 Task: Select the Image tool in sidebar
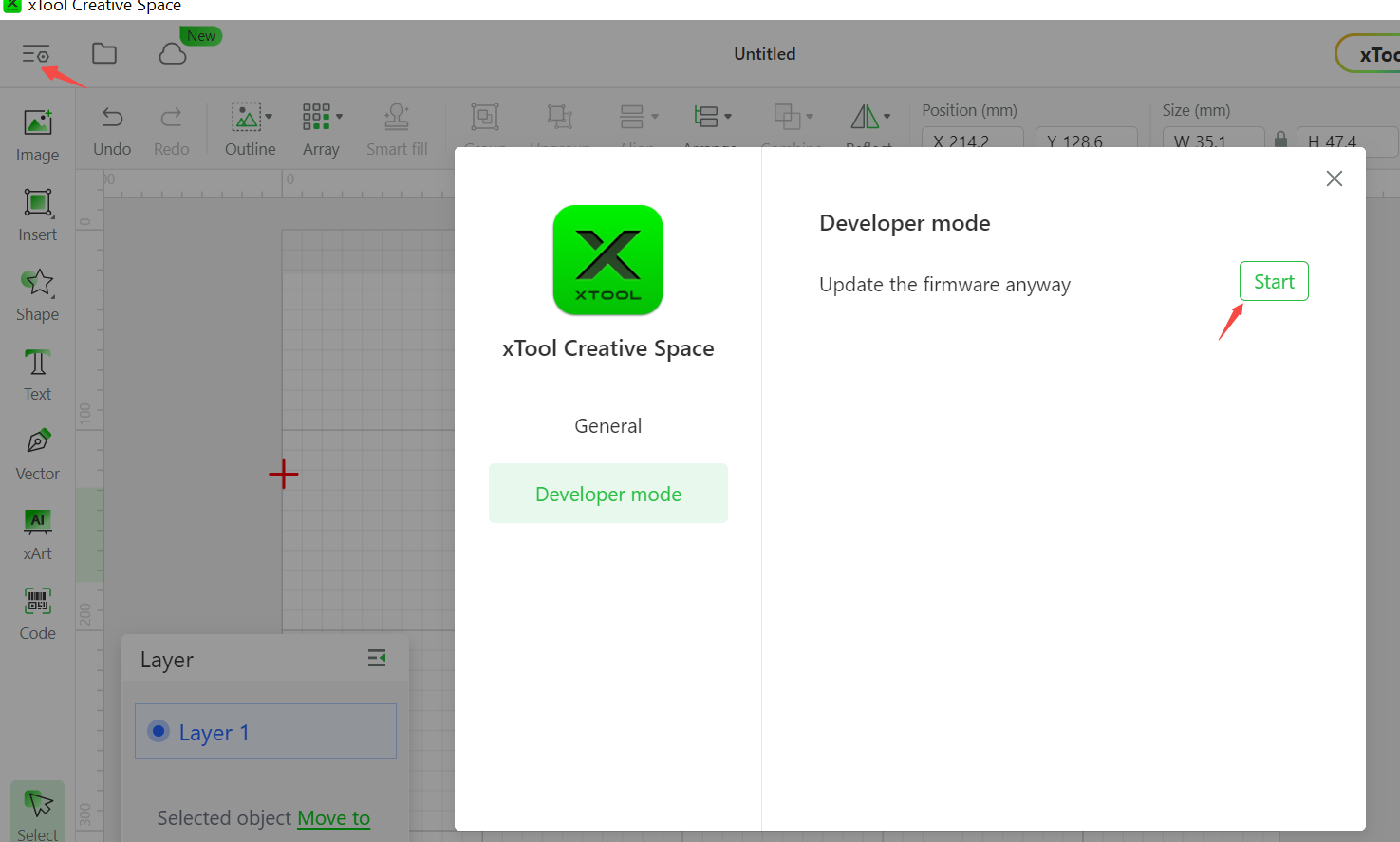coord(38,135)
